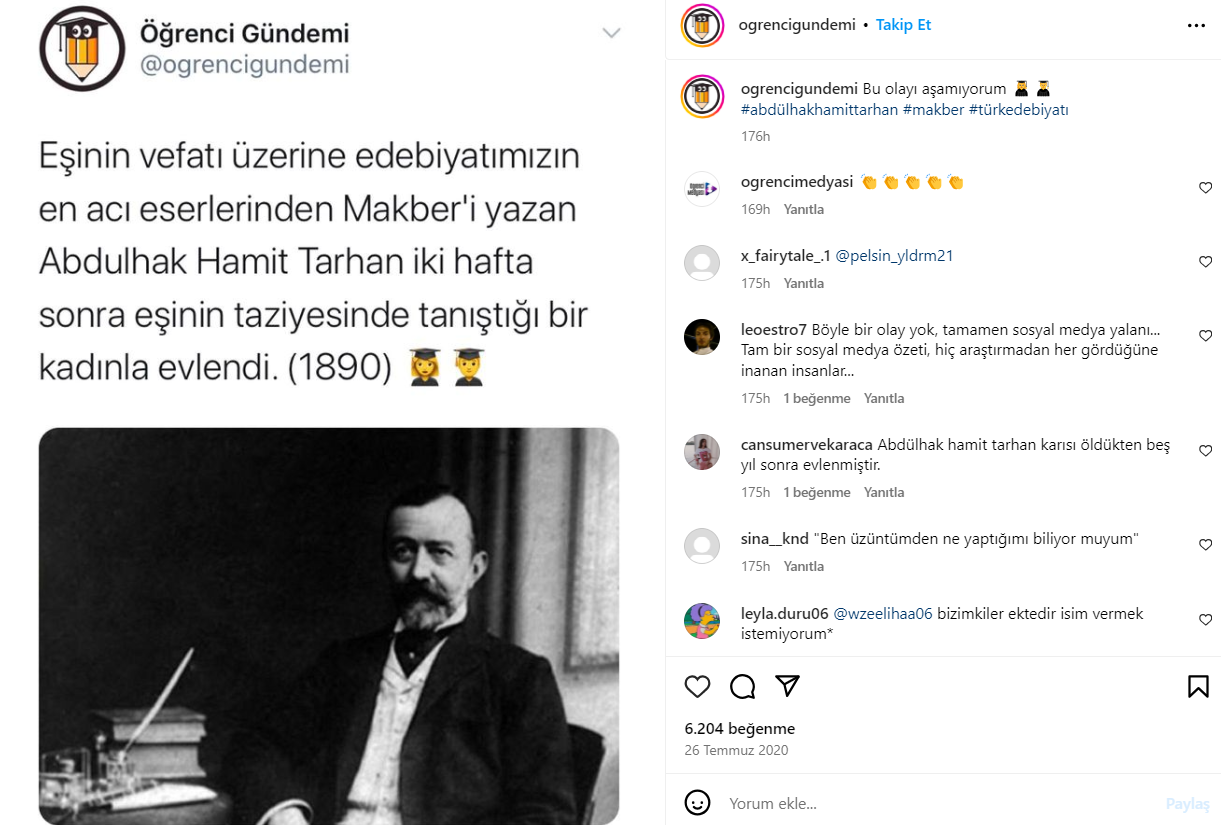Like the leoestro7 comment heart
Screen dimensions: 1221x825
[1205, 336]
